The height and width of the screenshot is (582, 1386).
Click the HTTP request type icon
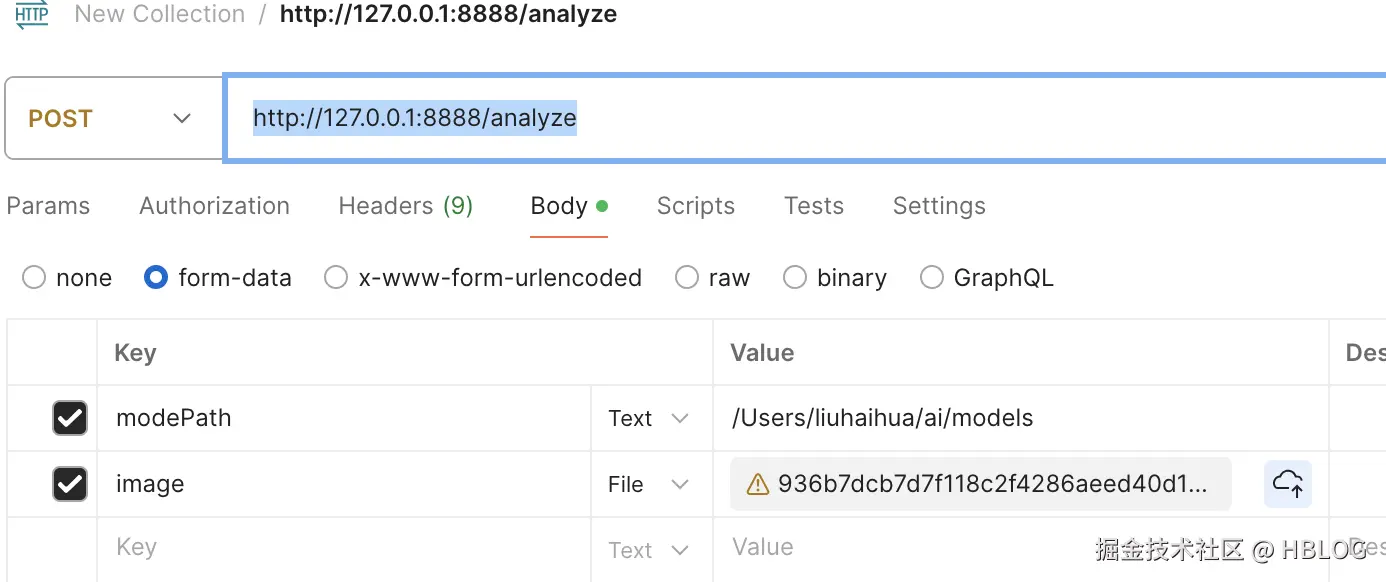coord(31,14)
